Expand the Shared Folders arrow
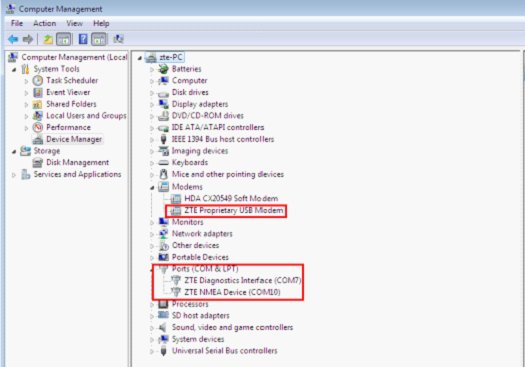 26,104
